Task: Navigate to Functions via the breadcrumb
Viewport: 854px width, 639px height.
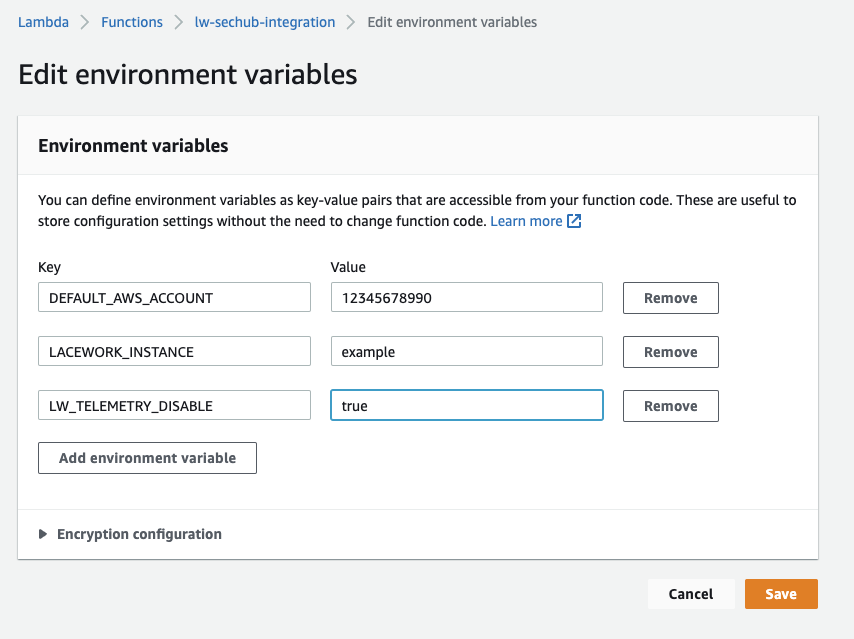Action: click(x=131, y=20)
